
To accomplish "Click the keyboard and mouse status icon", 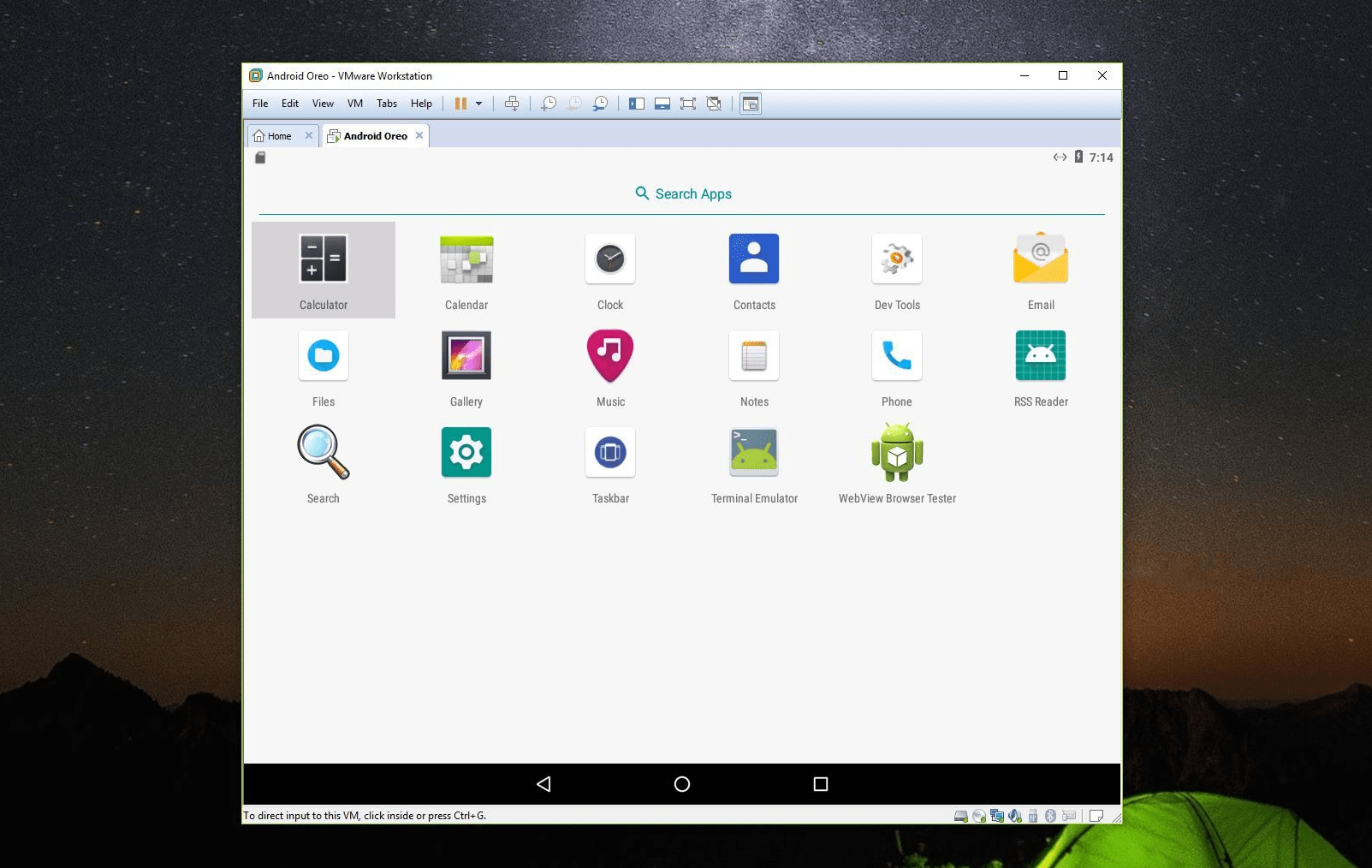I will [1069, 816].
